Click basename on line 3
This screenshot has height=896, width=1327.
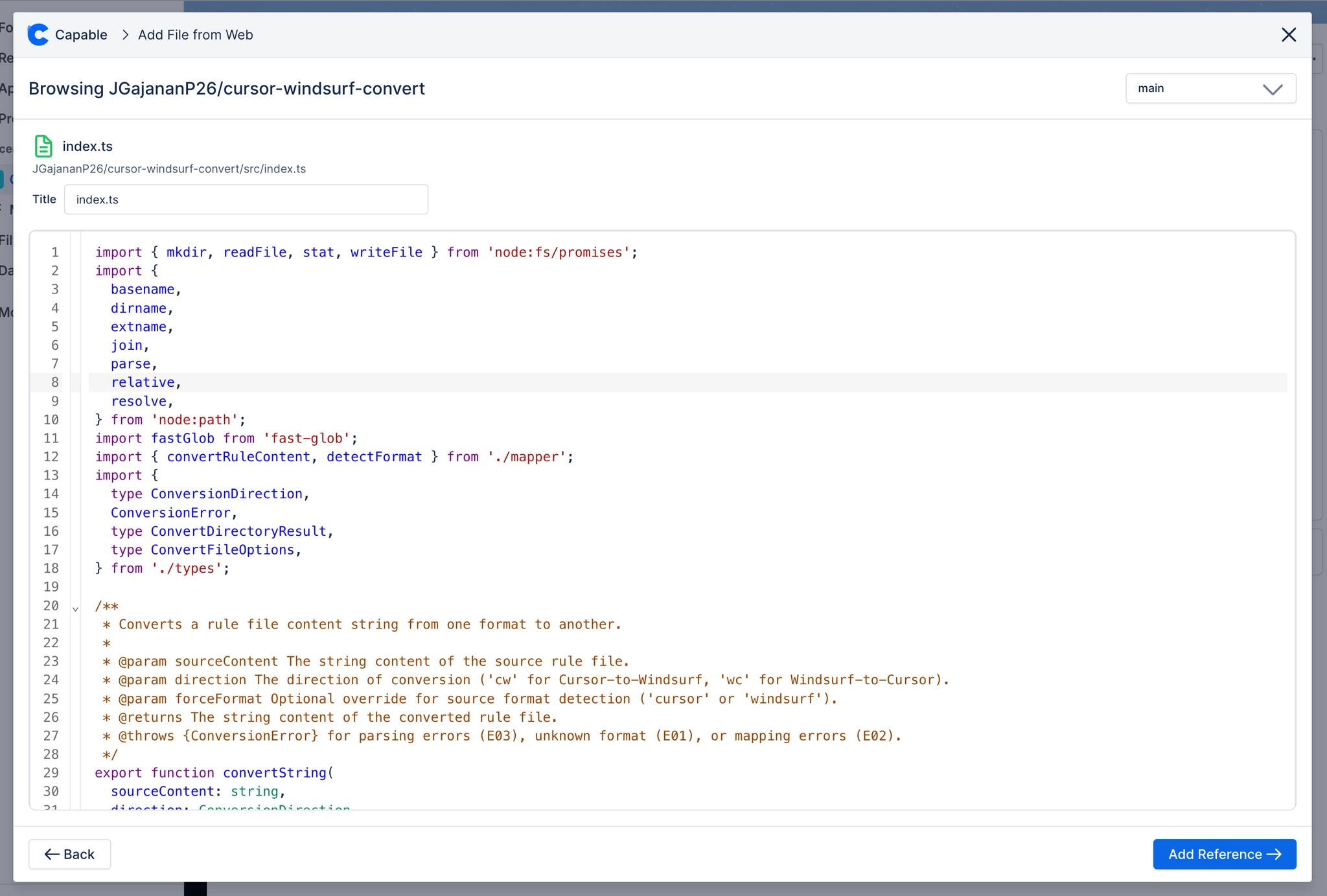tap(143, 290)
